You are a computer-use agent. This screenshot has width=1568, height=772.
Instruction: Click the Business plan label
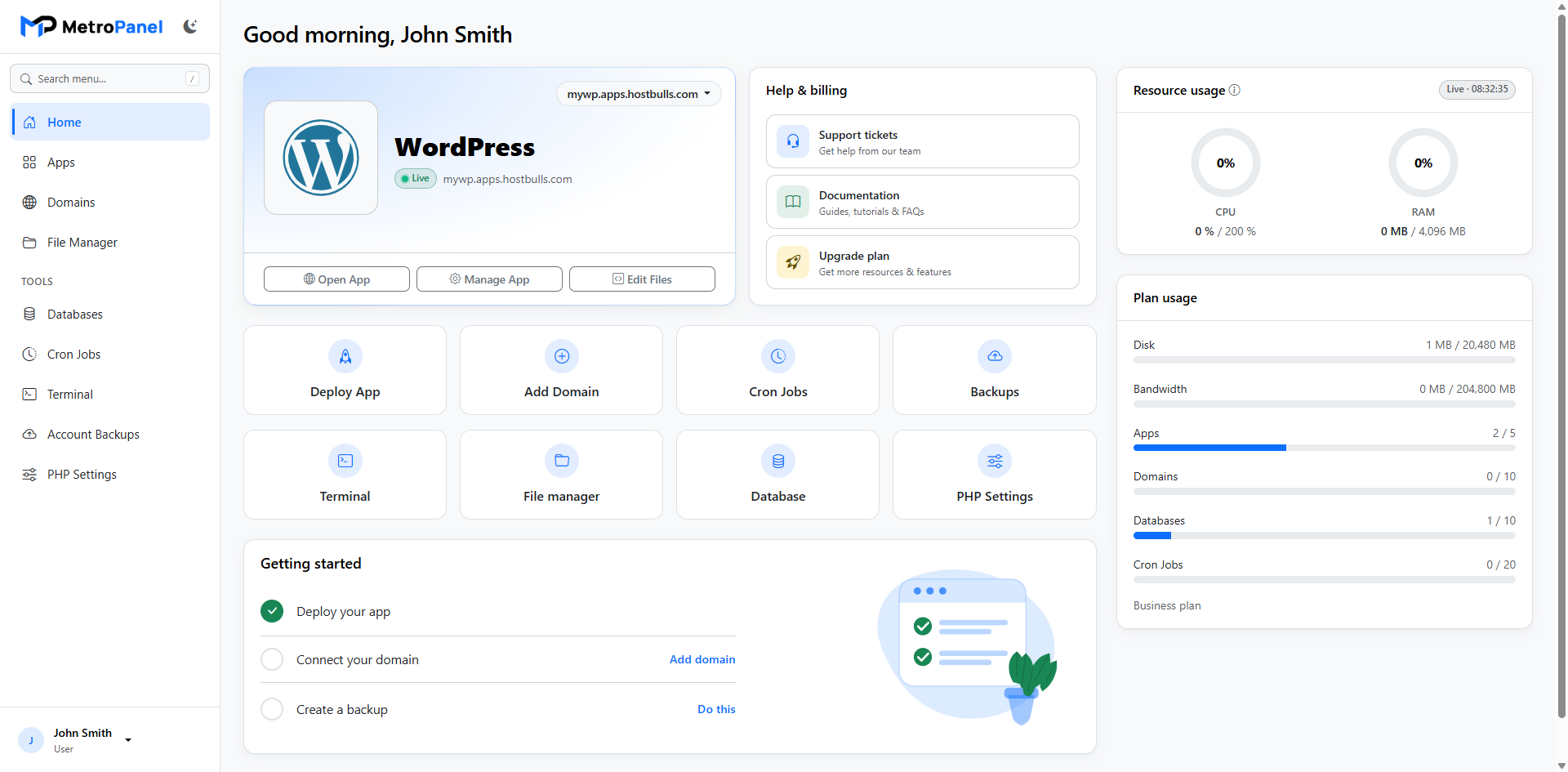coord(1167,605)
